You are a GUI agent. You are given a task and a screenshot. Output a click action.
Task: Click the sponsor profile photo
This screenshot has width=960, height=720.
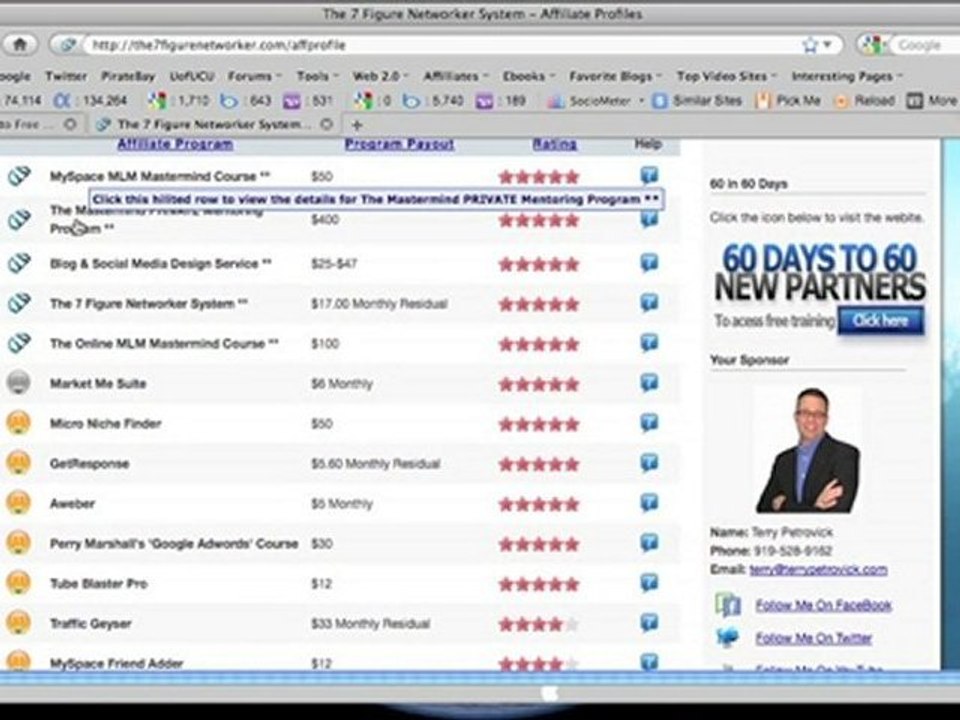(808, 450)
